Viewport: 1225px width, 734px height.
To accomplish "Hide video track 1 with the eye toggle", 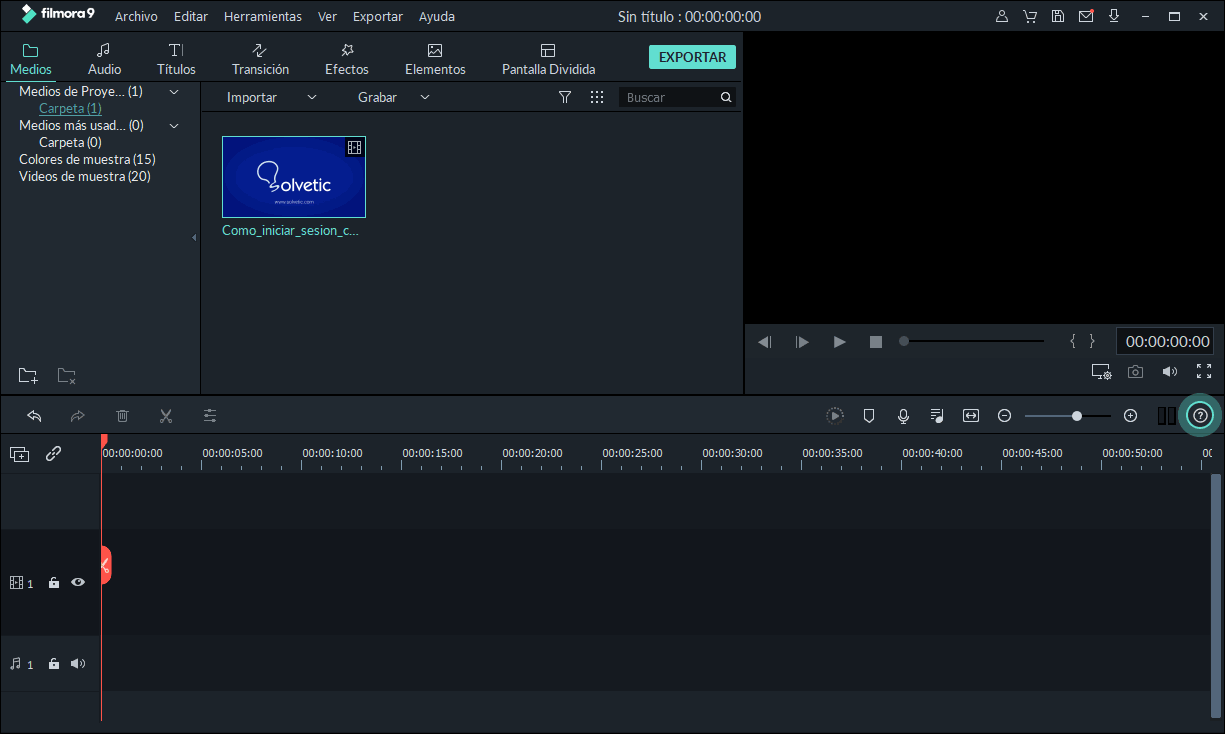I will pyautogui.click(x=77, y=582).
